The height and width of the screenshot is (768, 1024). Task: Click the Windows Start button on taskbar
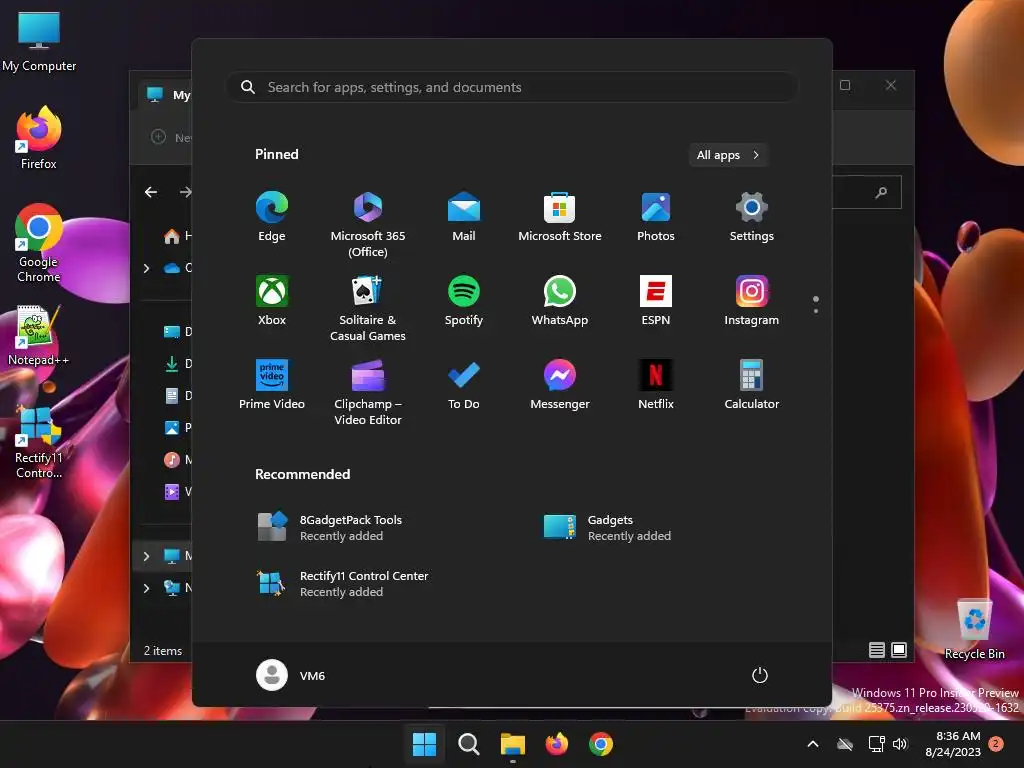424,744
